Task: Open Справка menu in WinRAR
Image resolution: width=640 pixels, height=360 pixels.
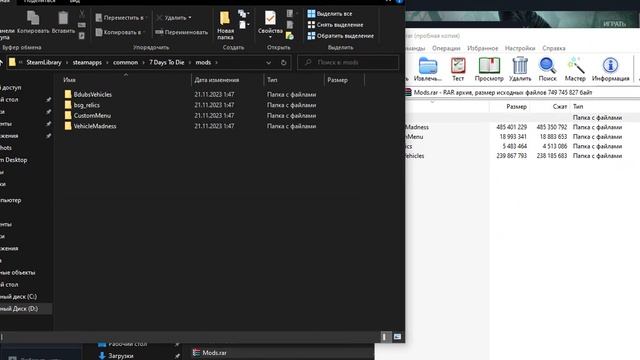Action: point(554,48)
